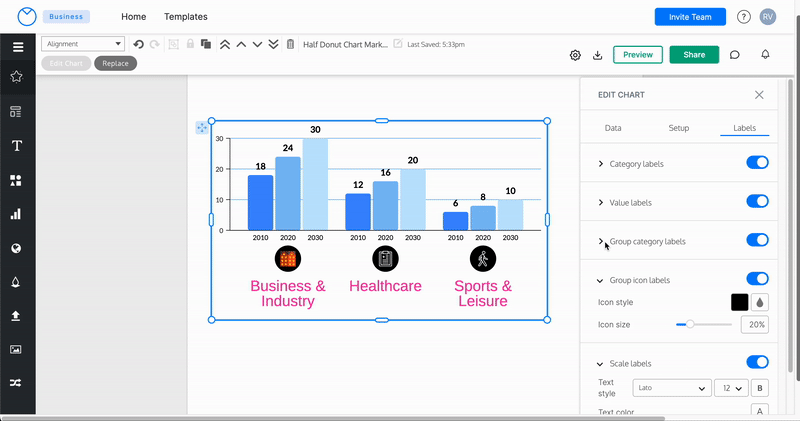Screen dimensions: 800x421
Task: Open the comments speech bubble icon
Action: (x=735, y=55)
